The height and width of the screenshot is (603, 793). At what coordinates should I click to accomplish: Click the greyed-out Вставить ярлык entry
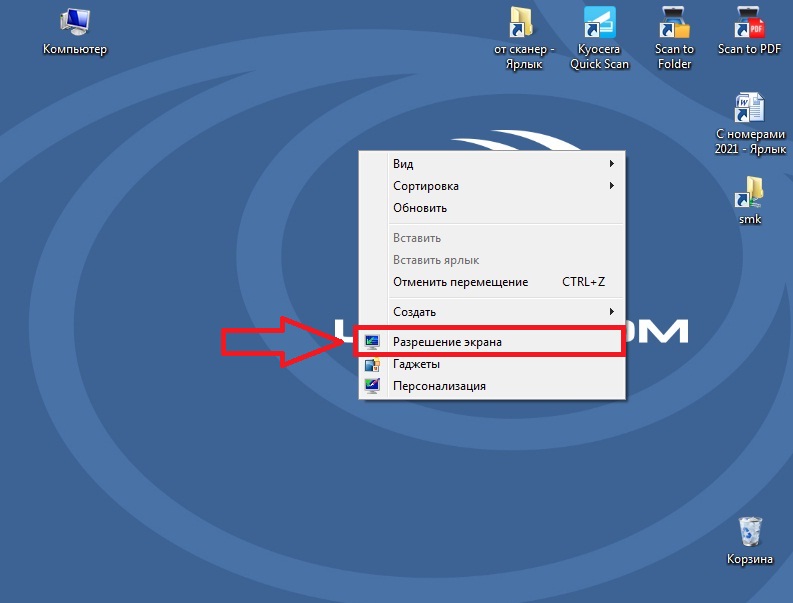[x=436, y=260]
